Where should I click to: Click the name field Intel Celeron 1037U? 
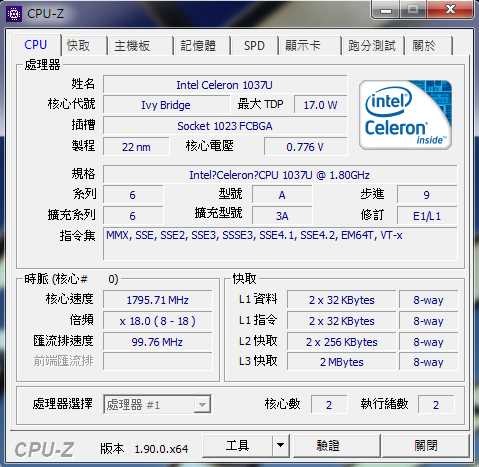tap(225, 85)
